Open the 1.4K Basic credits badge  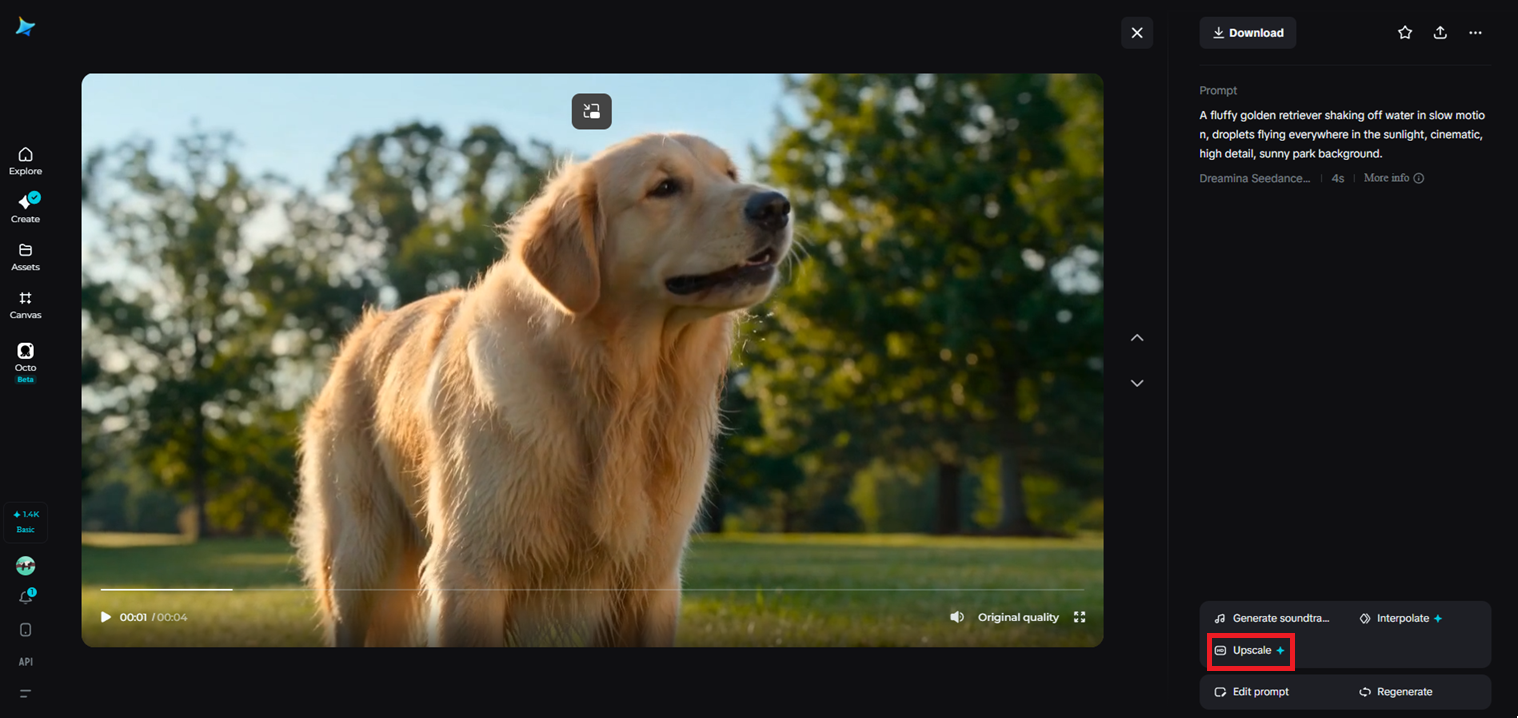click(26, 521)
